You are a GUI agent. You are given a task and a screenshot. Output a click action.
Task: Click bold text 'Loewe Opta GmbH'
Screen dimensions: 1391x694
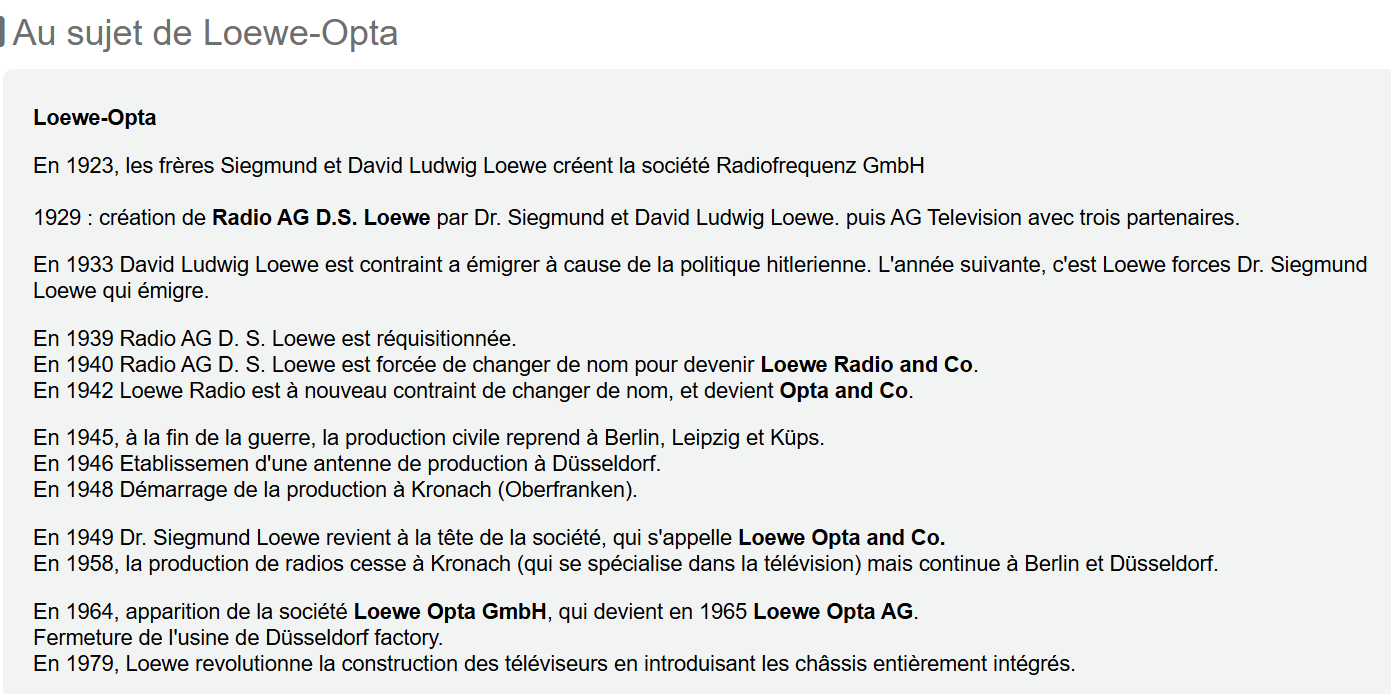point(450,612)
